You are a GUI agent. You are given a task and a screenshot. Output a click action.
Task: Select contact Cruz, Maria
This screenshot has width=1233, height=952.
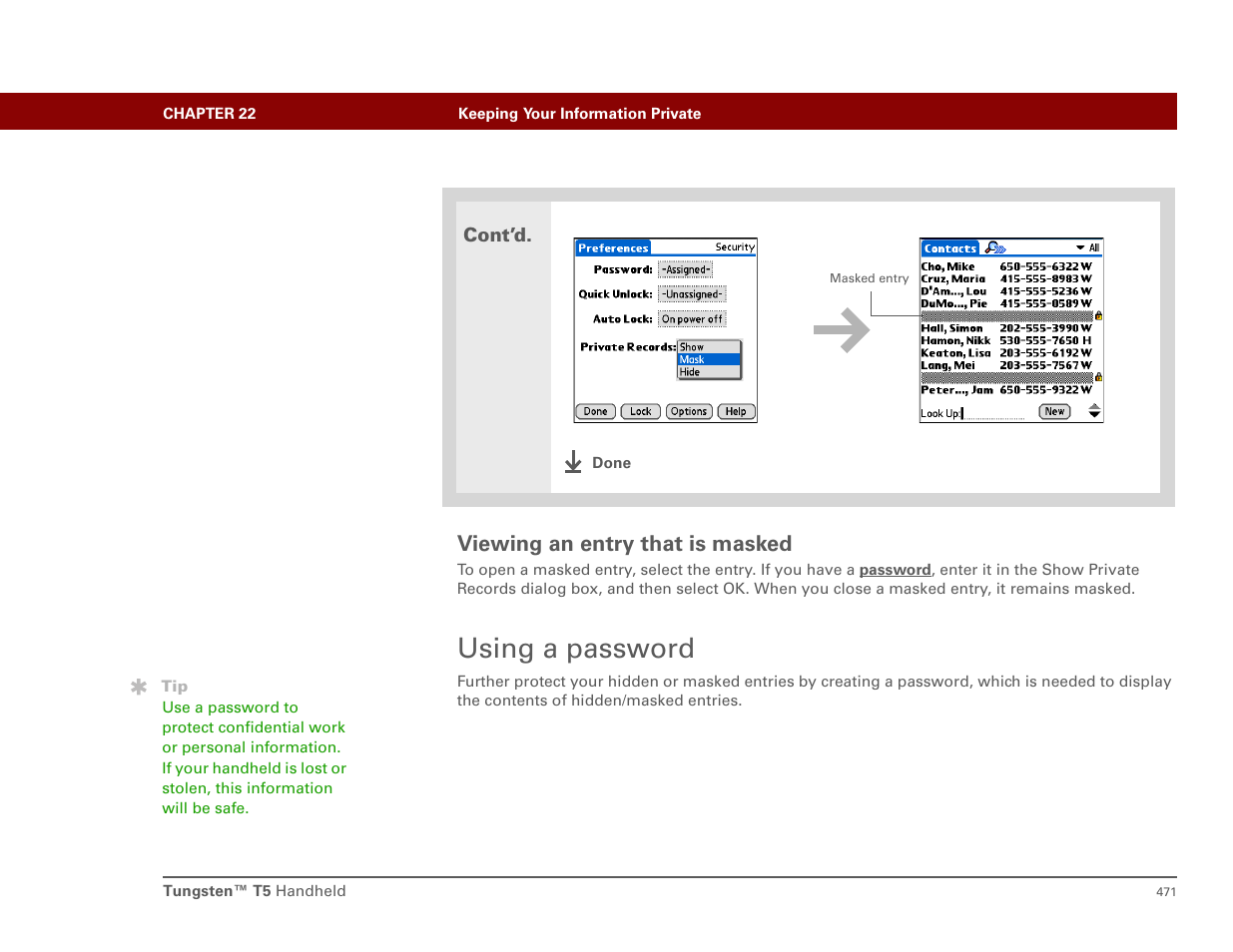point(953,279)
